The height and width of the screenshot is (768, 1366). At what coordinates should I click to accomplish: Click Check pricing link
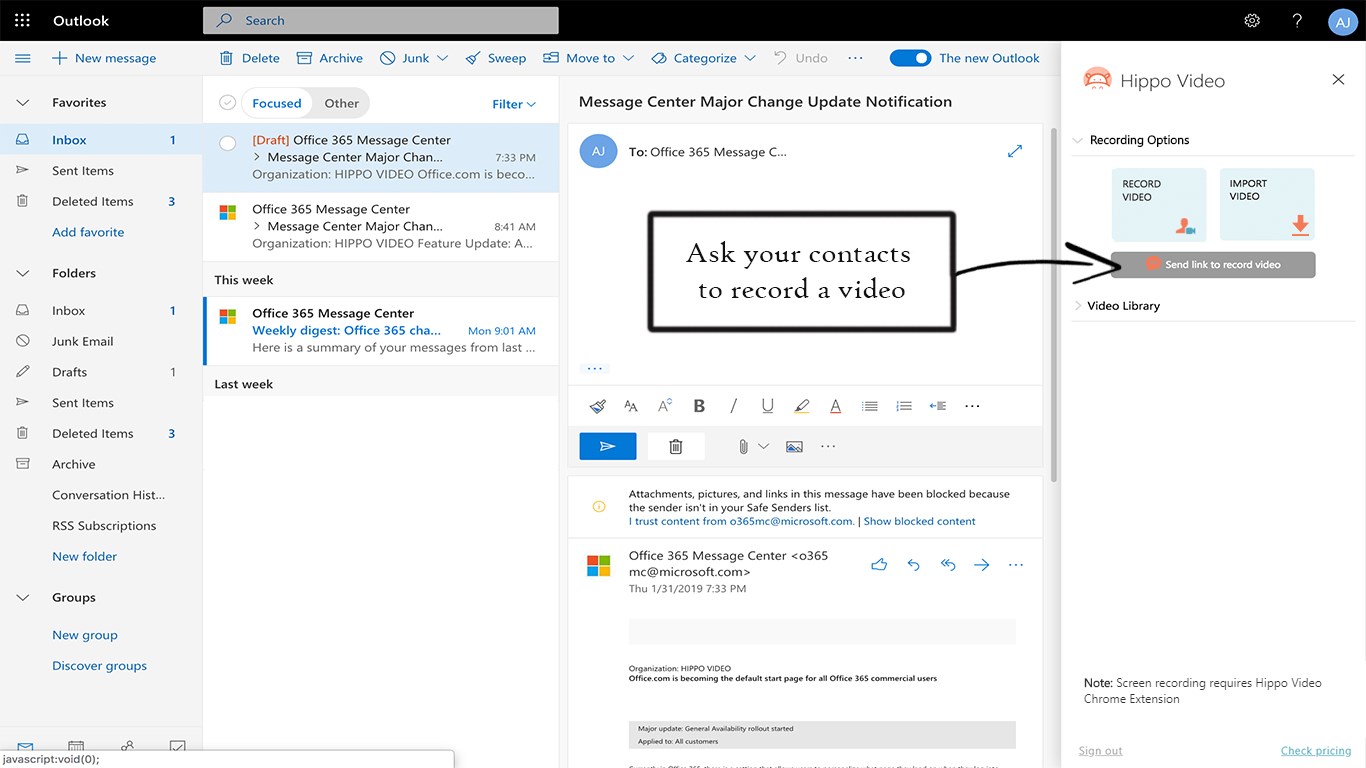click(1316, 751)
